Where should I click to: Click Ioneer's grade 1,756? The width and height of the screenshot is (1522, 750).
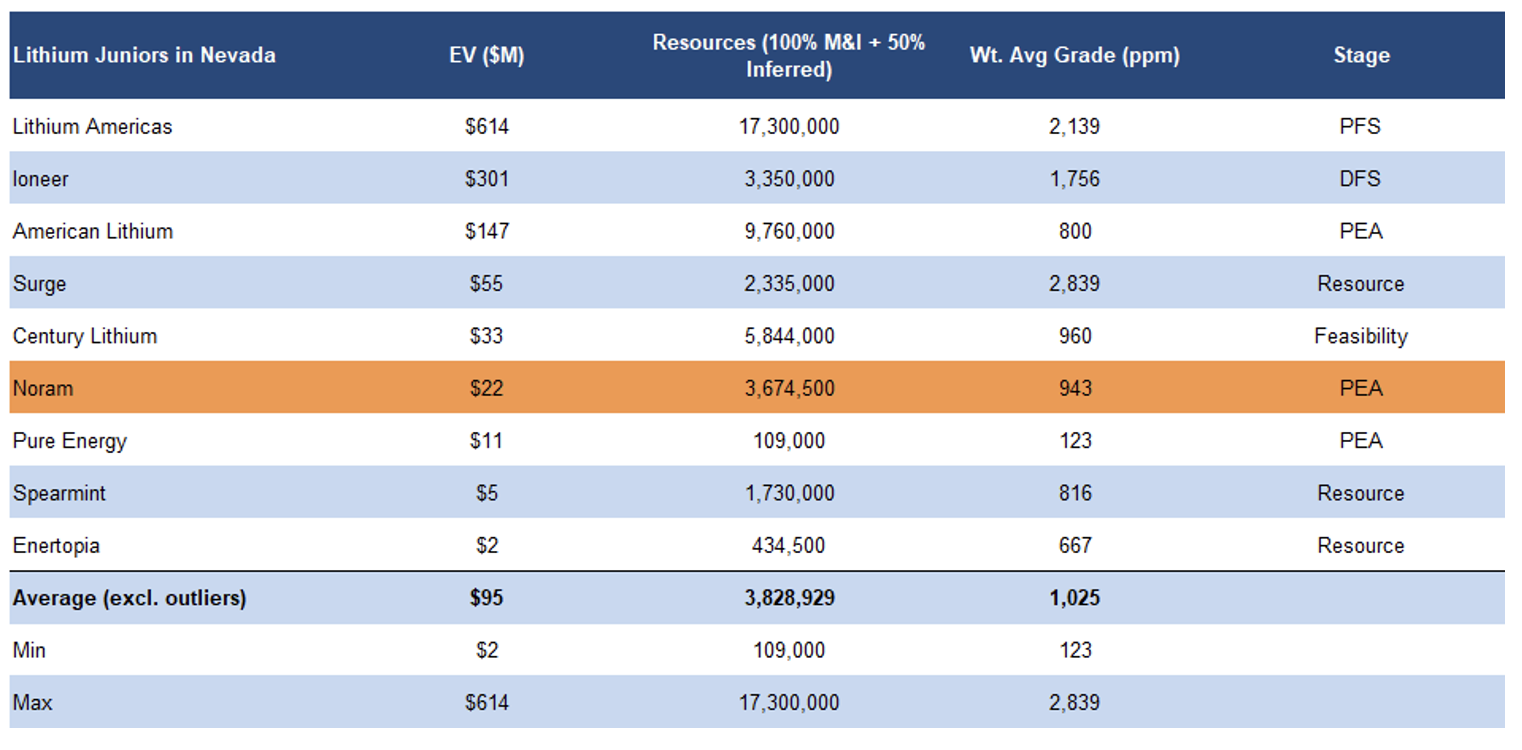click(1075, 179)
